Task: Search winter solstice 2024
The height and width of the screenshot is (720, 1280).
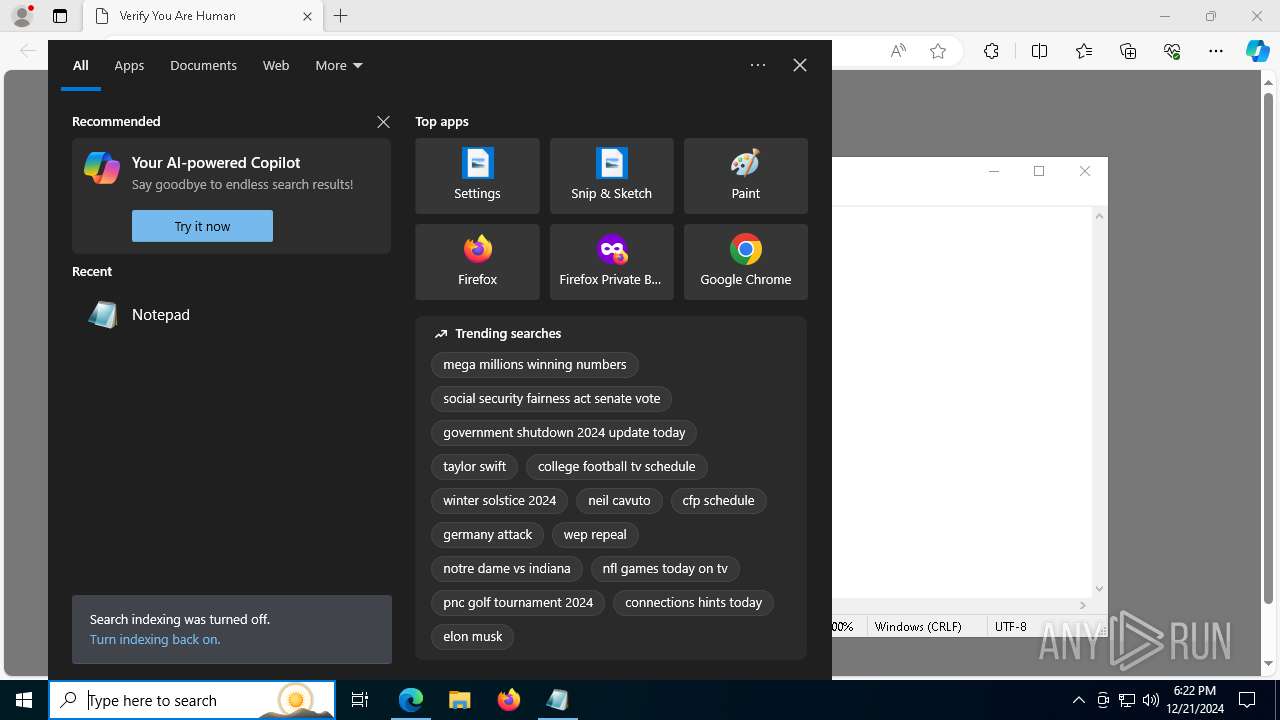Action: pyautogui.click(x=499, y=501)
